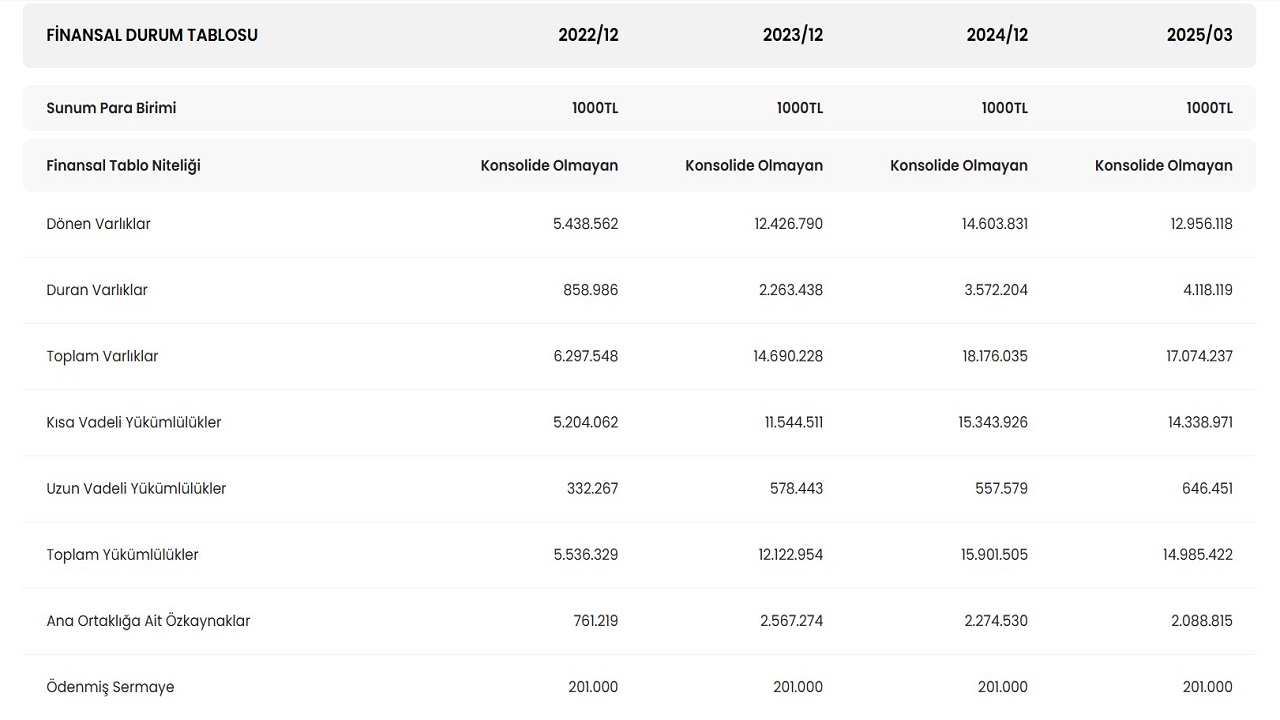Select the 2024/12 period header
This screenshot has height=720, width=1280.
(996, 35)
